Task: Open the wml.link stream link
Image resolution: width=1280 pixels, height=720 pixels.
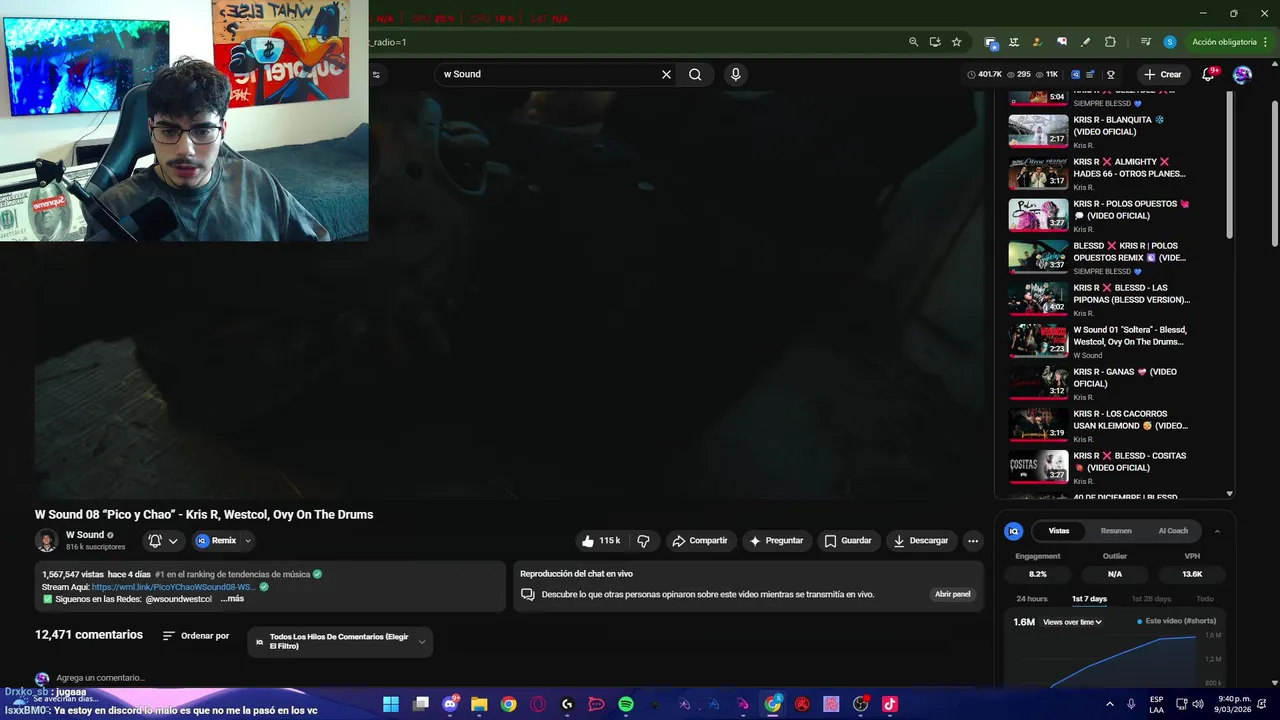Action: pos(174,587)
